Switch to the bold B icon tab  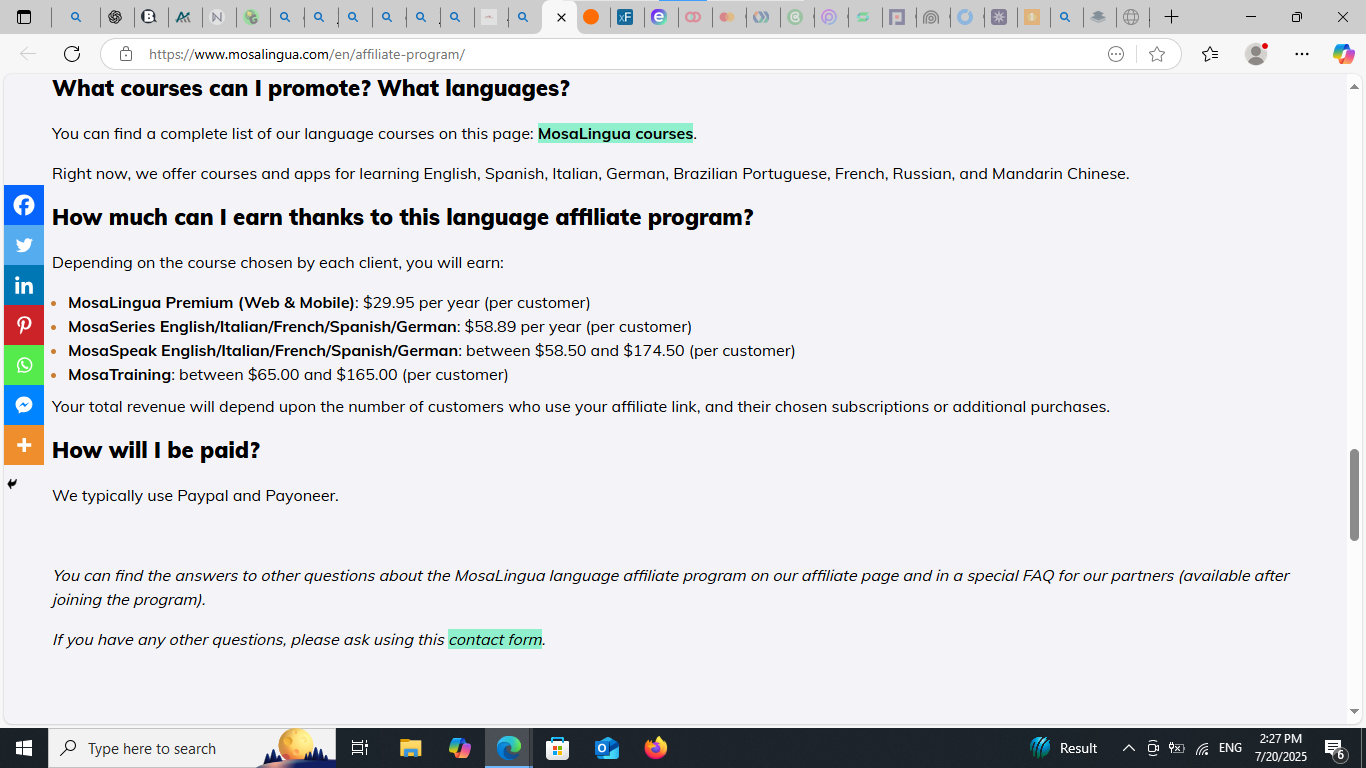149,17
